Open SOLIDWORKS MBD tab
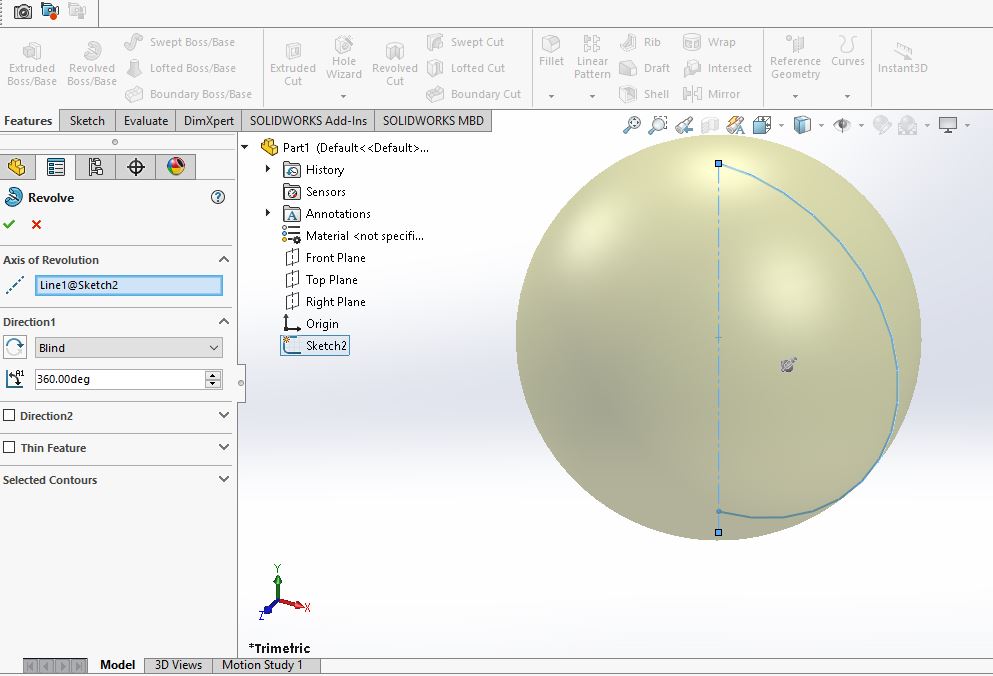 click(x=433, y=120)
